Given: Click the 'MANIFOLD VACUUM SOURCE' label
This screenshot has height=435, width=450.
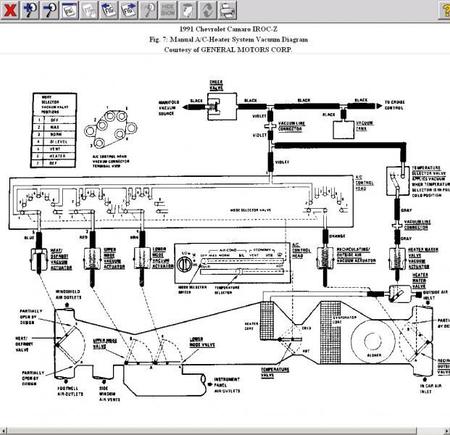Looking at the screenshot, I should [x=169, y=108].
